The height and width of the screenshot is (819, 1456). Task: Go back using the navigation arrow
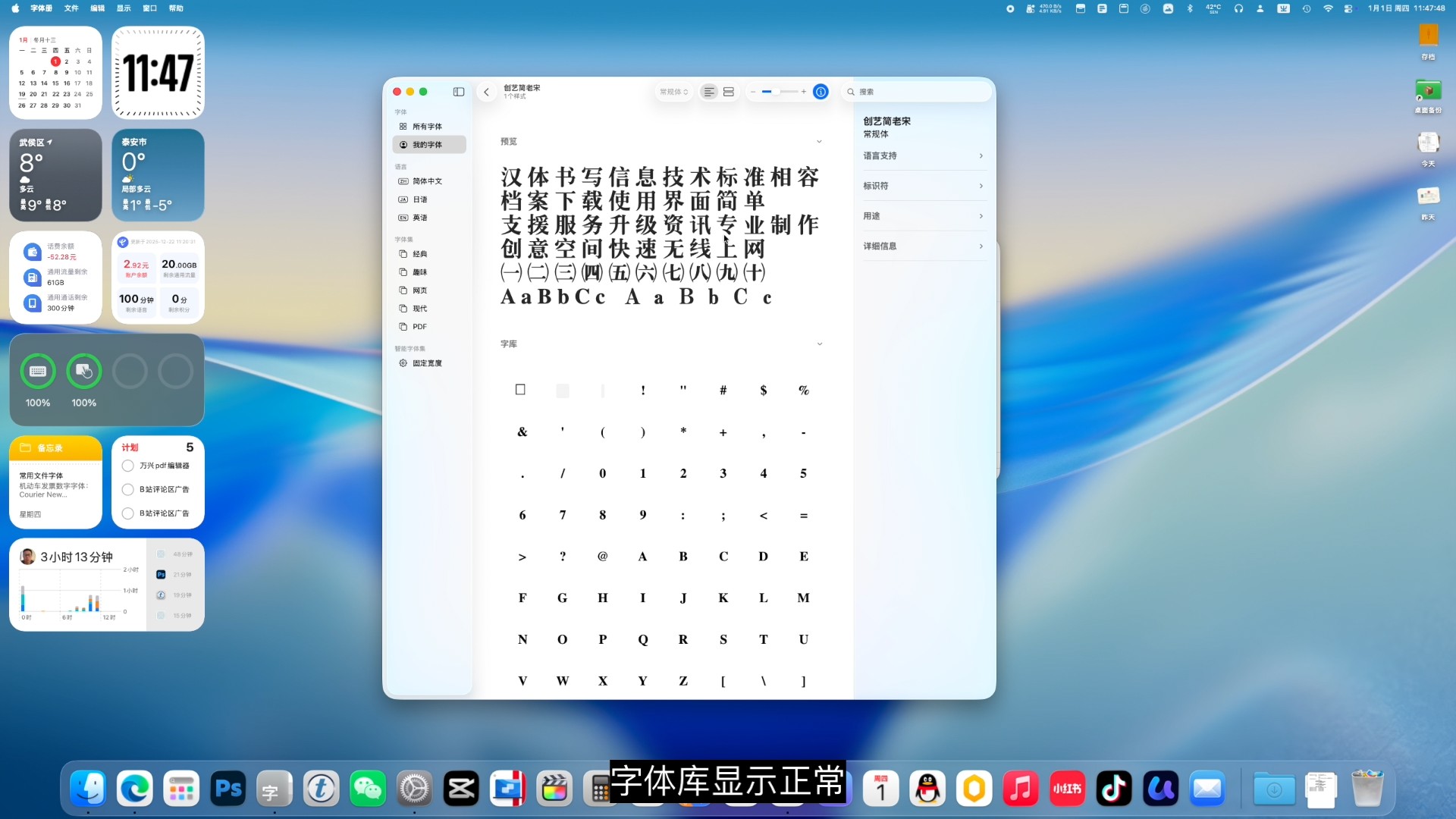point(486,91)
